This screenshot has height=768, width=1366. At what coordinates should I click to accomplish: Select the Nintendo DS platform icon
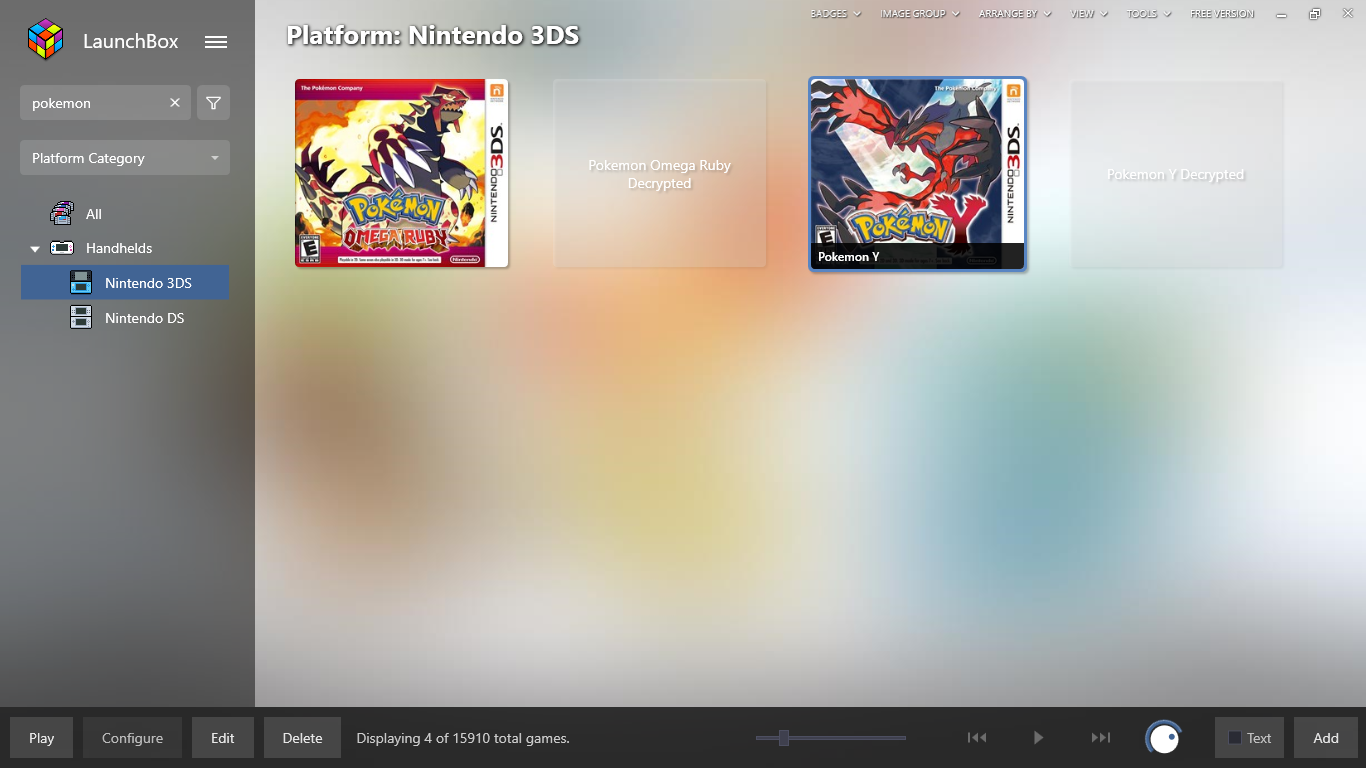coord(81,318)
